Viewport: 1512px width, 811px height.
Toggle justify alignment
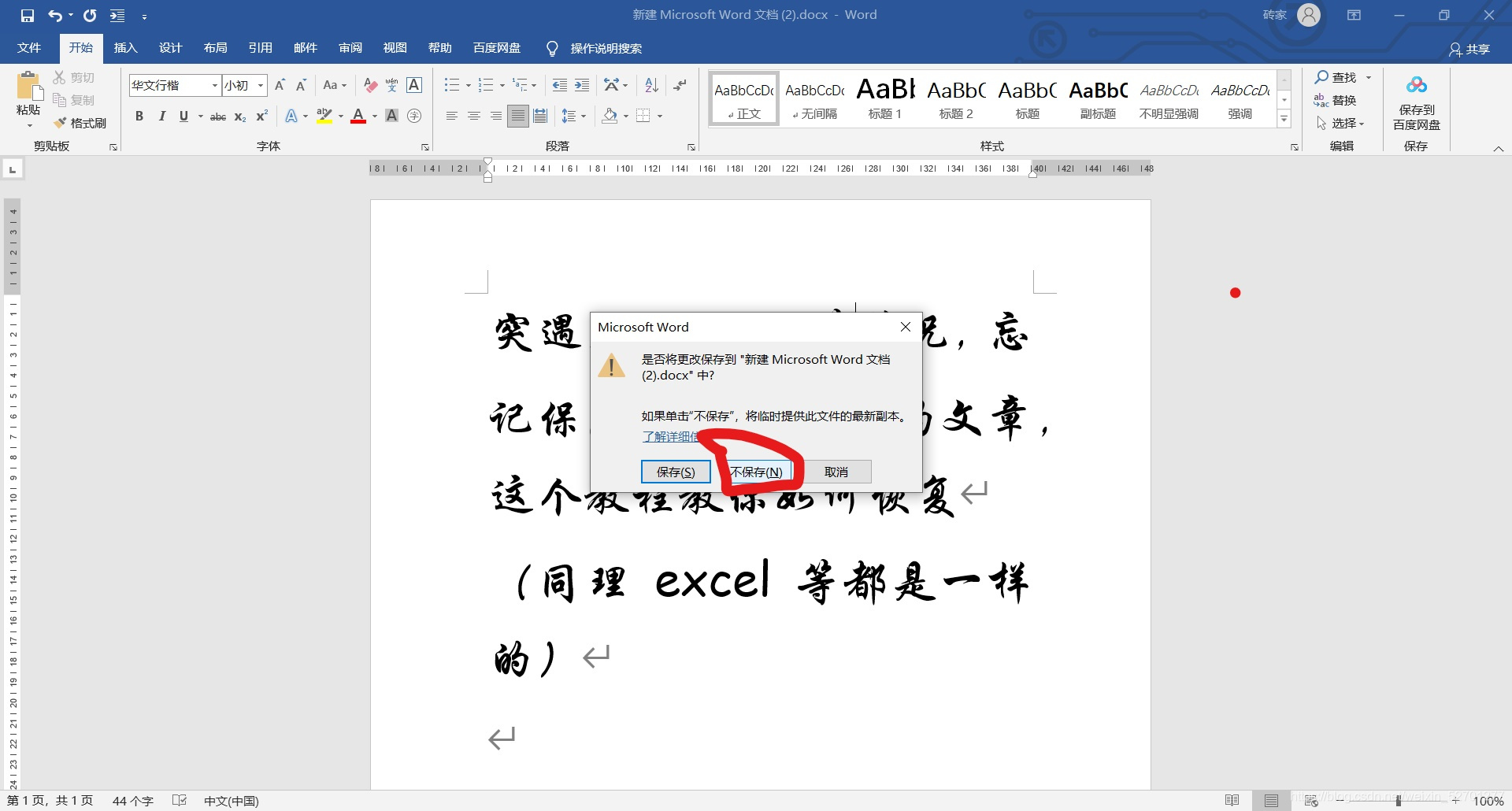[x=518, y=117]
